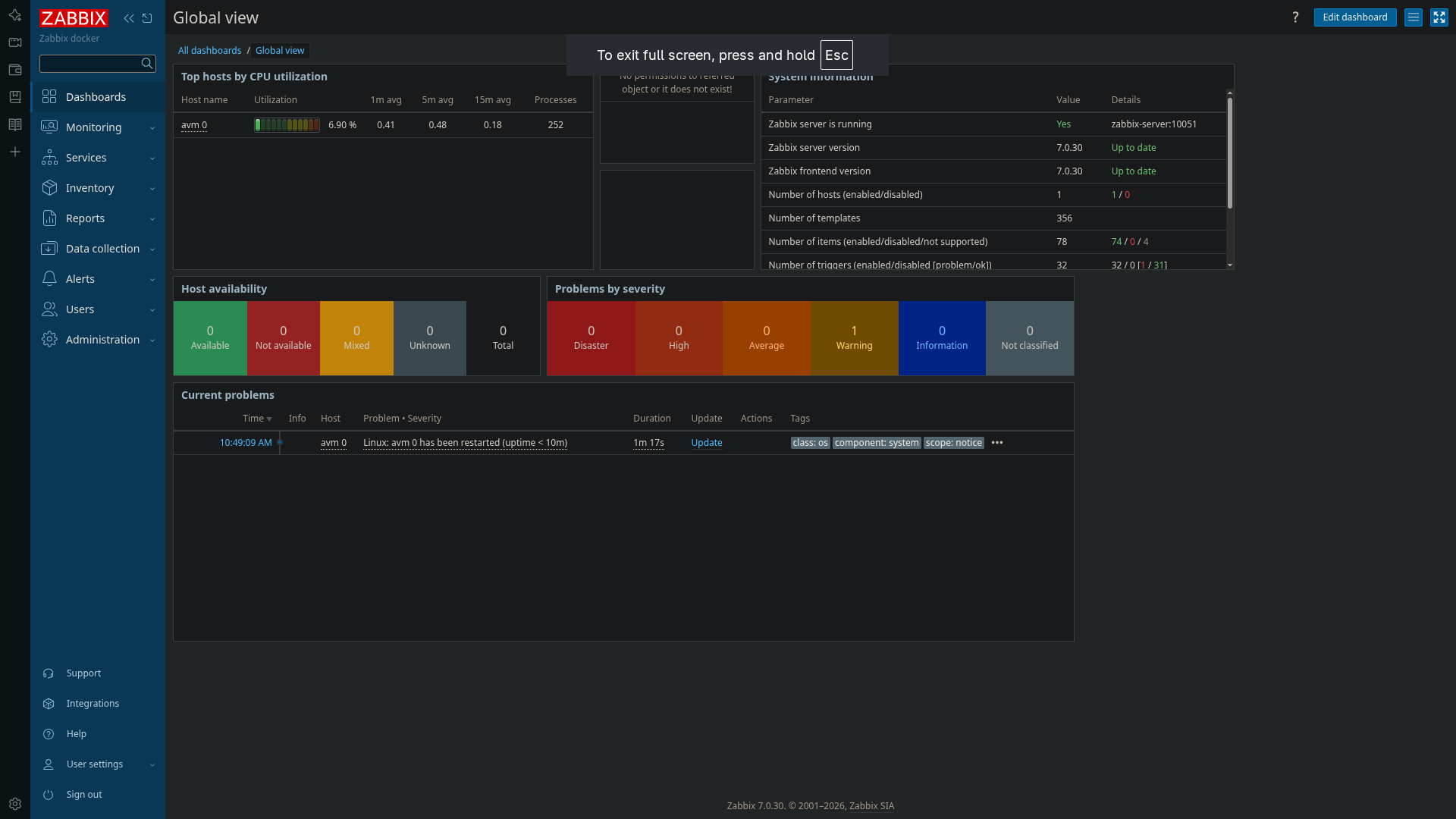Open the avm 0 host link in CPU table
Image resolution: width=1456 pixels, height=819 pixels.
pyautogui.click(x=194, y=125)
